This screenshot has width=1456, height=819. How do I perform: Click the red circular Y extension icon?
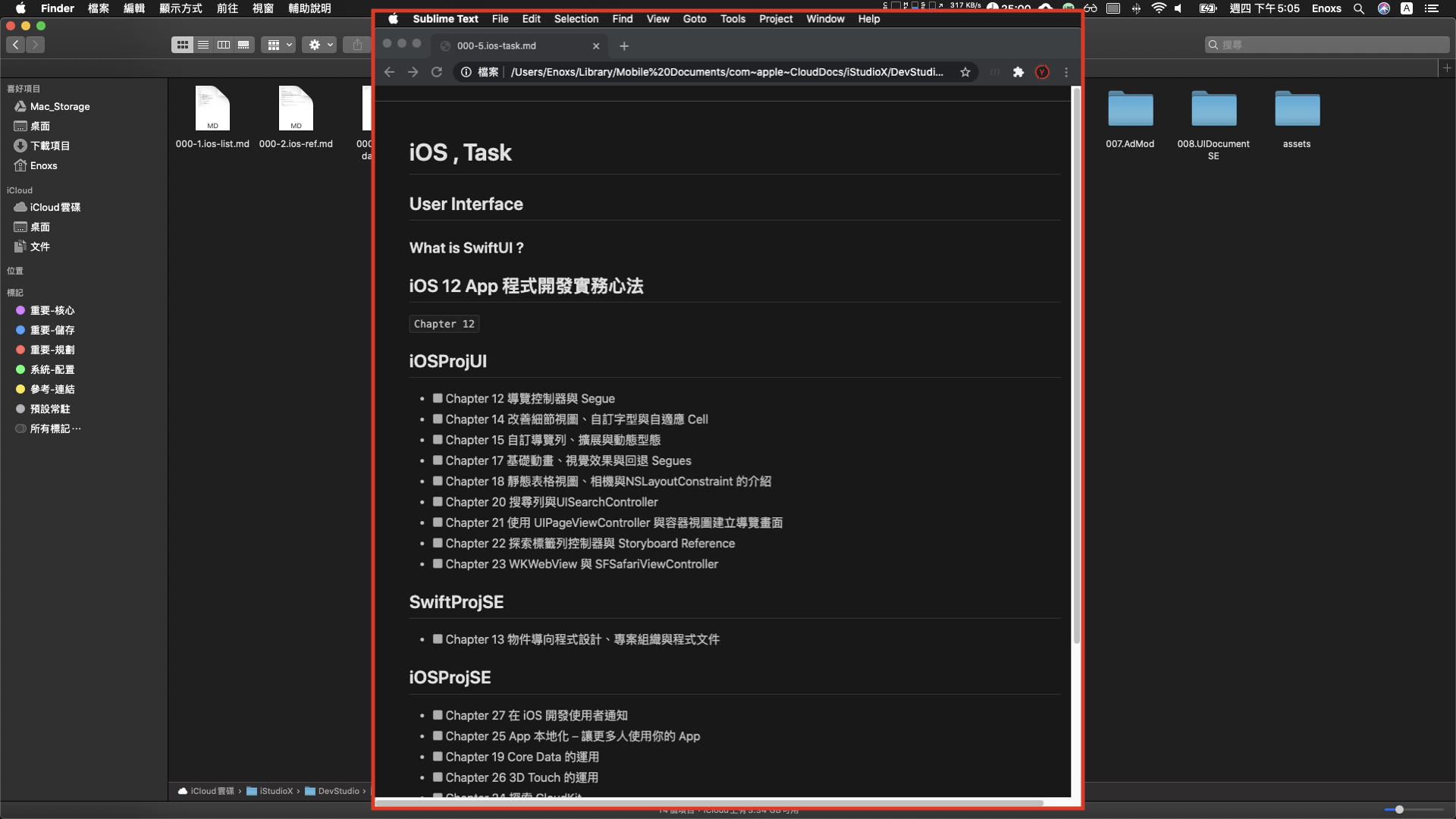point(1043,72)
